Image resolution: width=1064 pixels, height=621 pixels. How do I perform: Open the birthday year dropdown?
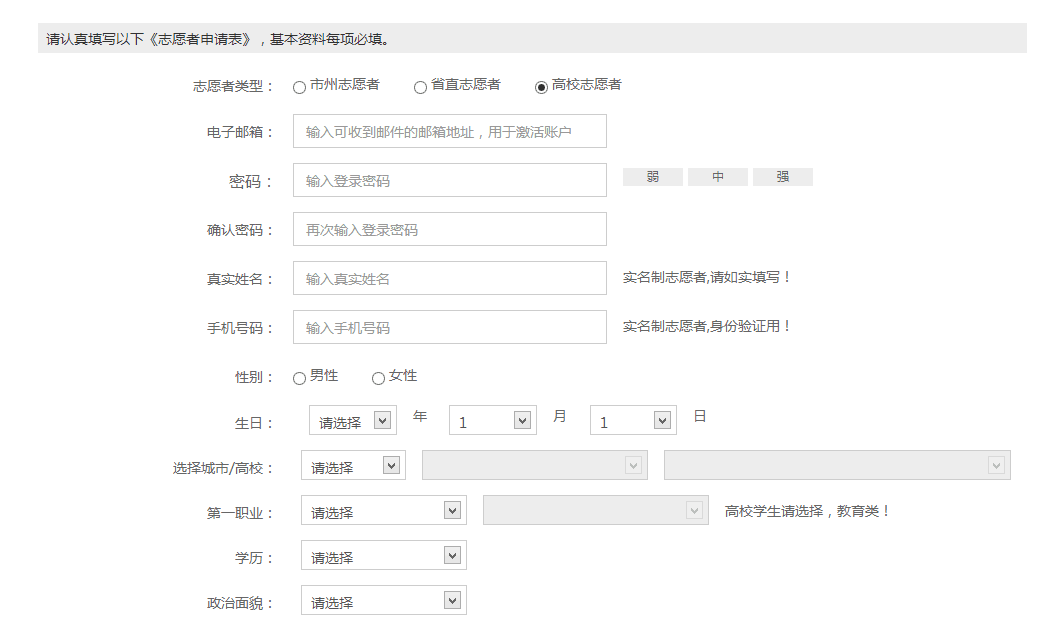point(352,421)
